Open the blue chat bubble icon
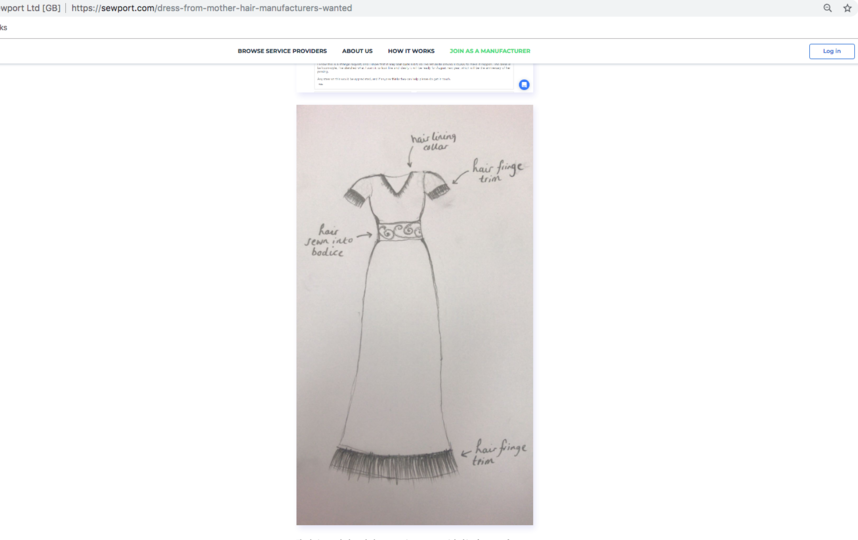858x540 pixels. [x=524, y=85]
